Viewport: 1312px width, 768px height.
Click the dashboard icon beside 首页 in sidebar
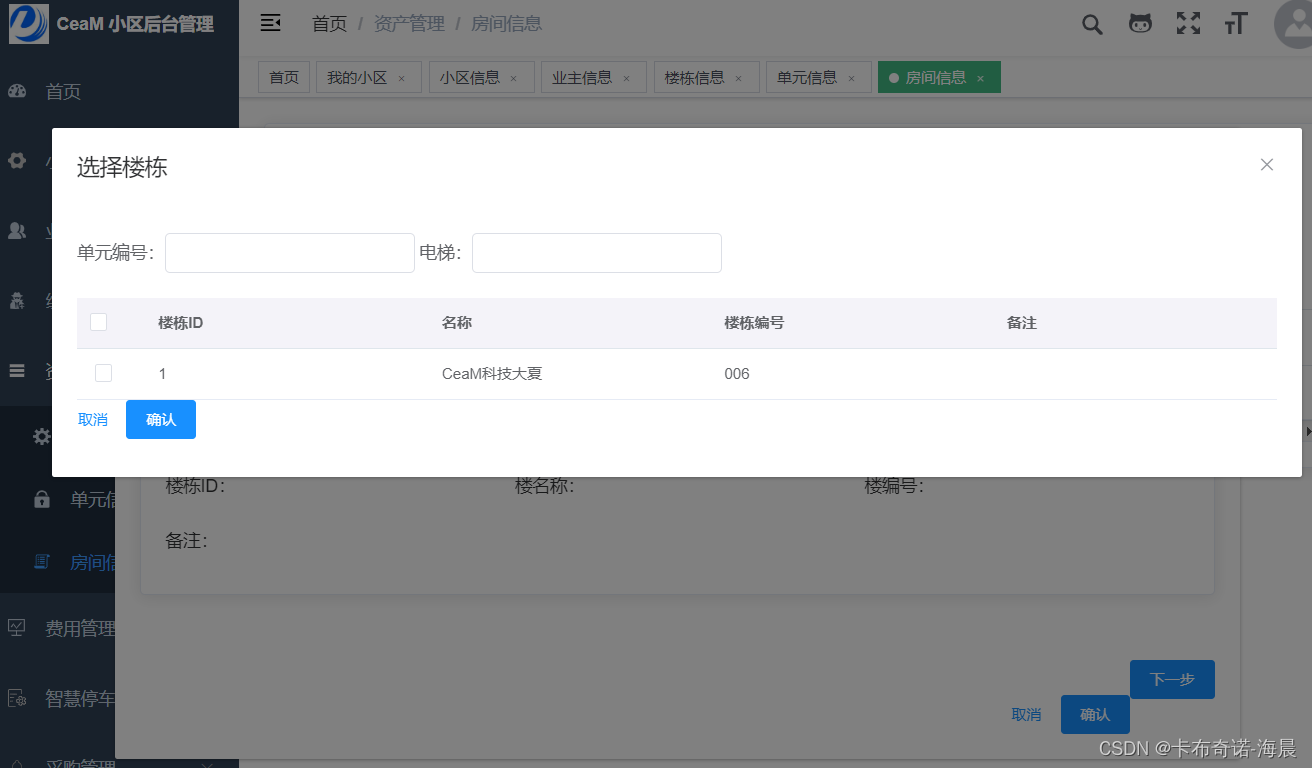click(x=17, y=92)
